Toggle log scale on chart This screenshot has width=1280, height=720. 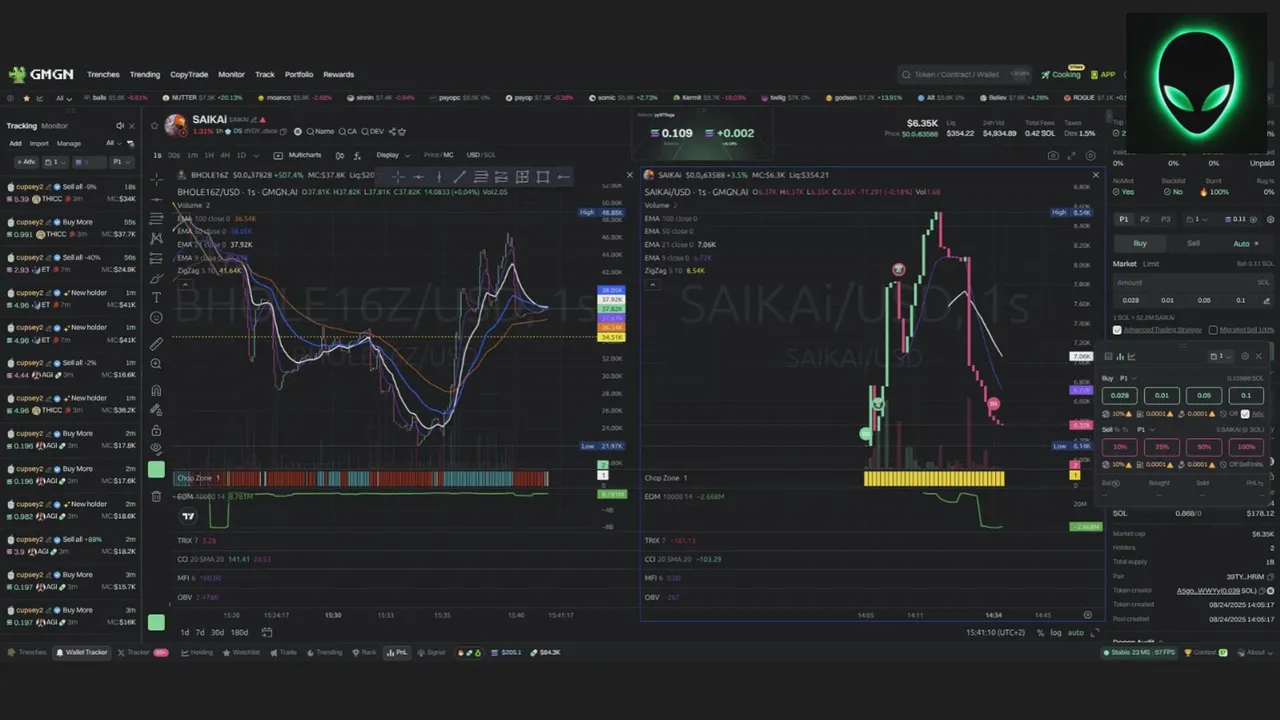pos(1056,632)
